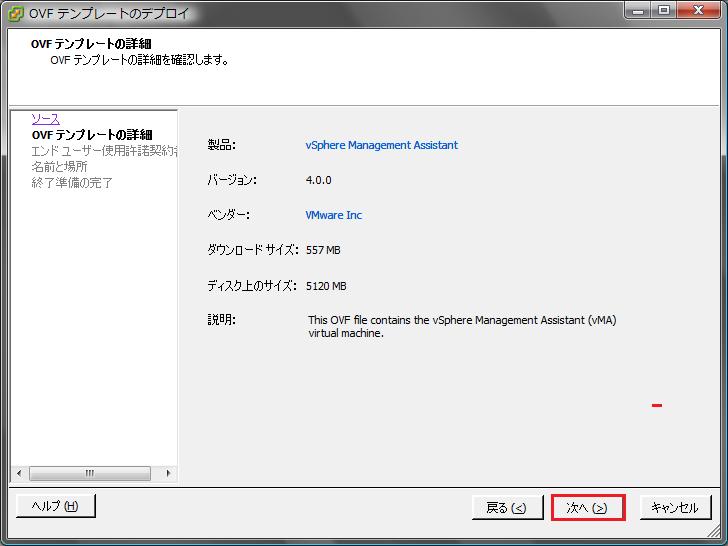The image size is (728, 546).
Task: Open VMware Inc vendor link
Action: pos(333,215)
